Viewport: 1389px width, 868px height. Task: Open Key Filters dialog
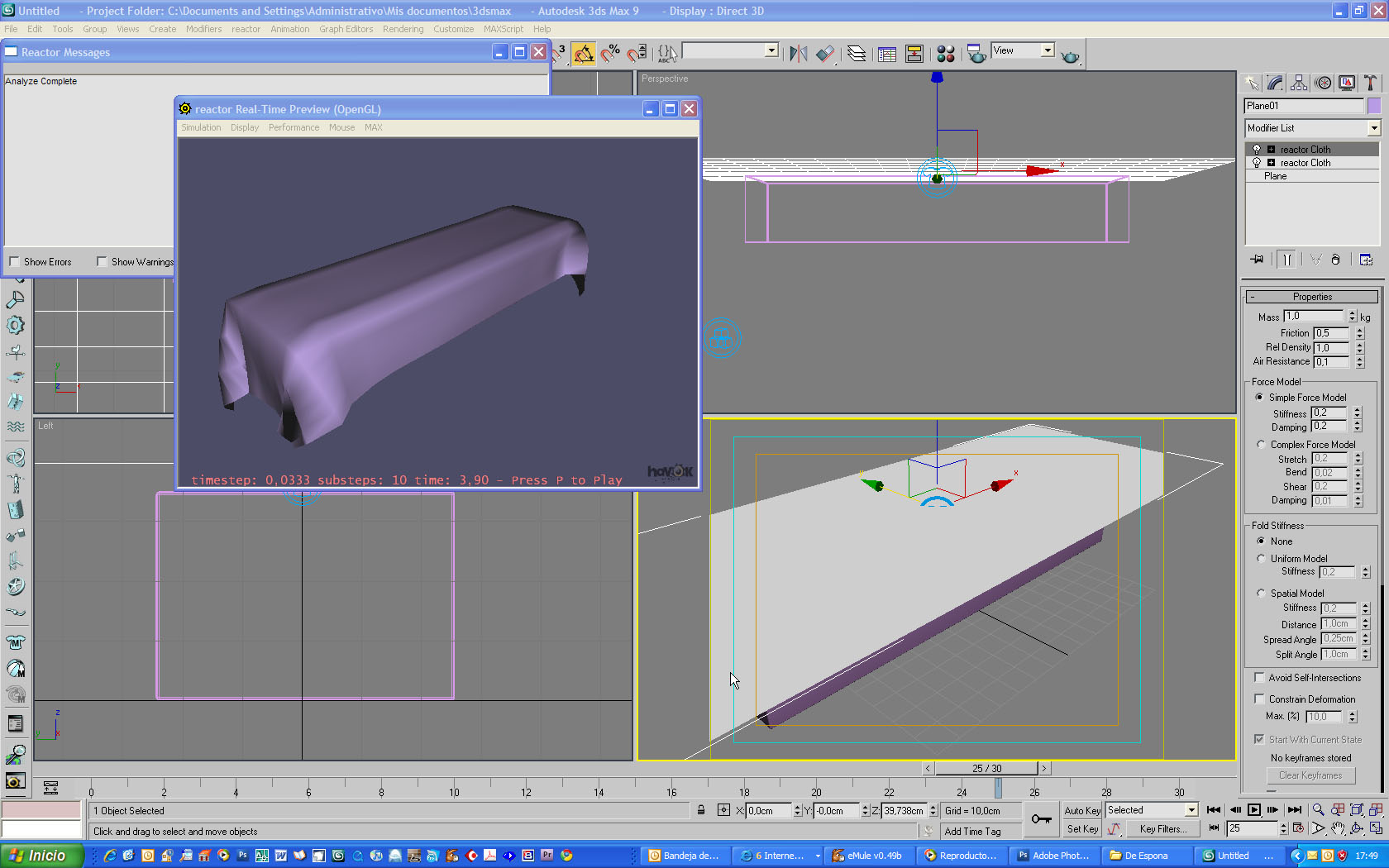point(1162,829)
